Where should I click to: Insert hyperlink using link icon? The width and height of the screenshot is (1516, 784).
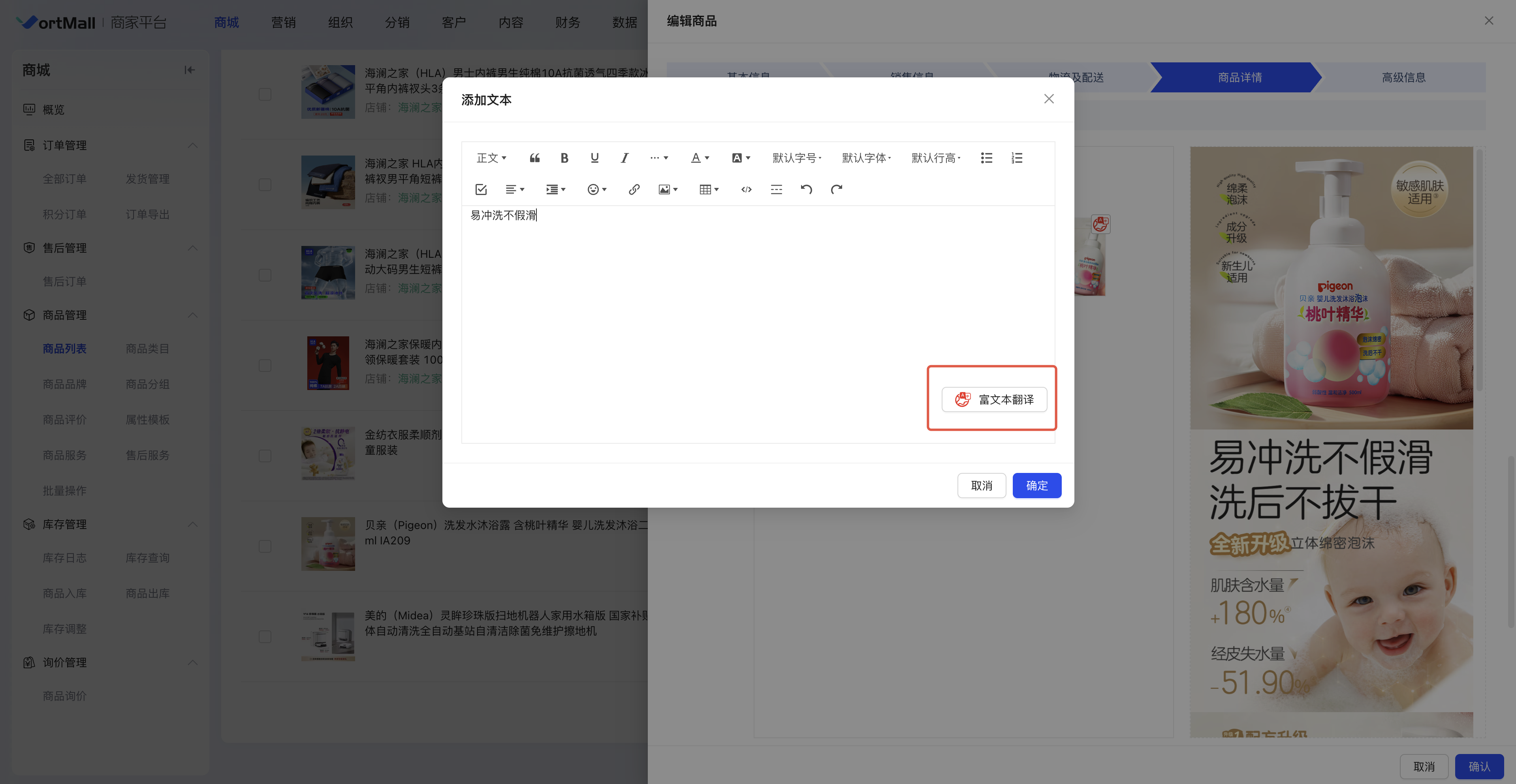pos(634,189)
